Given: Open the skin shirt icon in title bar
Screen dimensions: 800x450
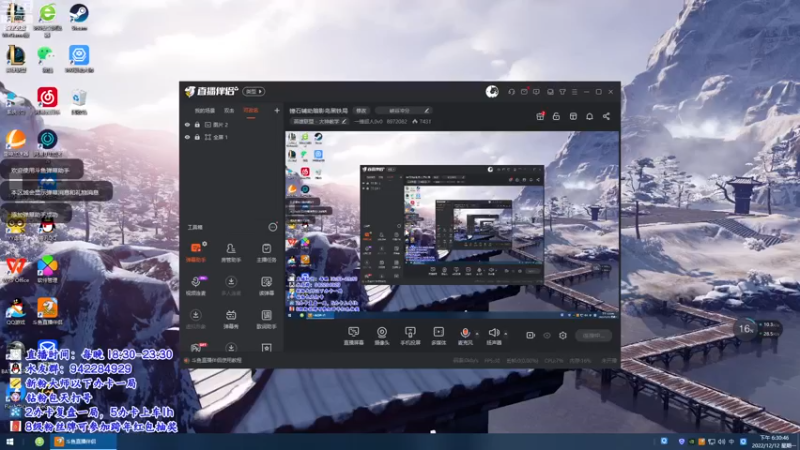Looking at the screenshot, I should coord(562,92).
